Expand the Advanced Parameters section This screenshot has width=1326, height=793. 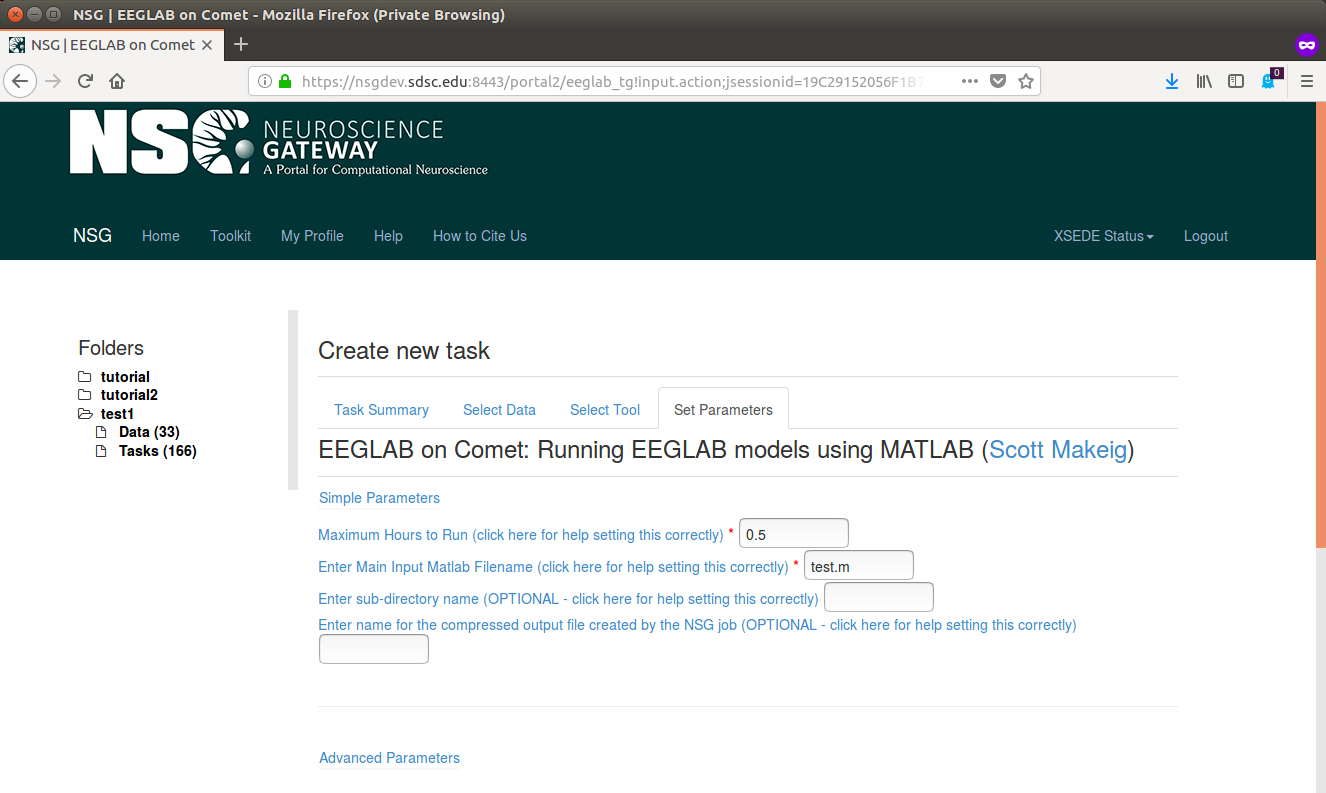[x=389, y=758]
